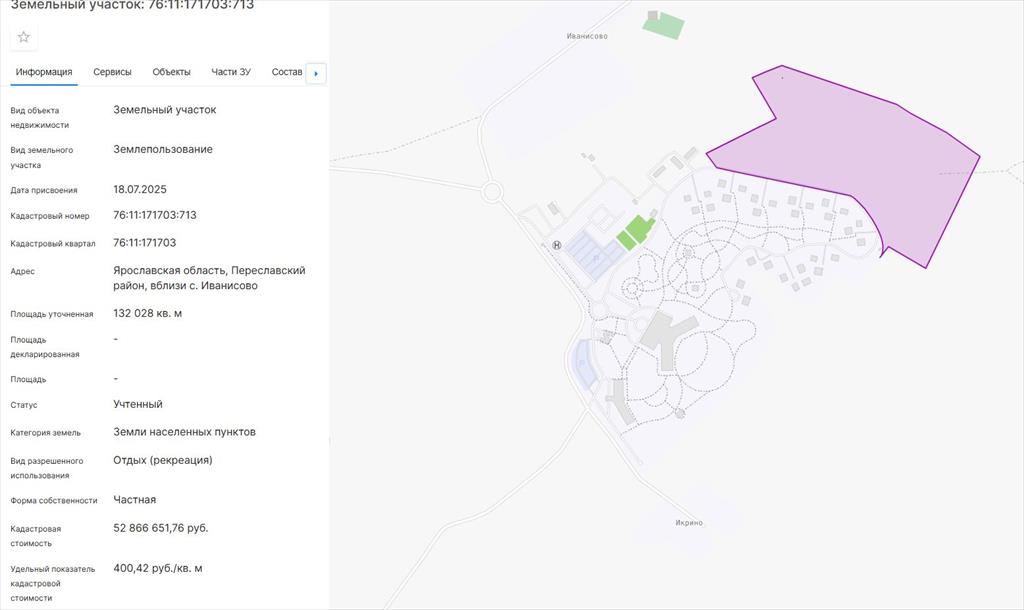Click the roundabout on the map

(491, 192)
